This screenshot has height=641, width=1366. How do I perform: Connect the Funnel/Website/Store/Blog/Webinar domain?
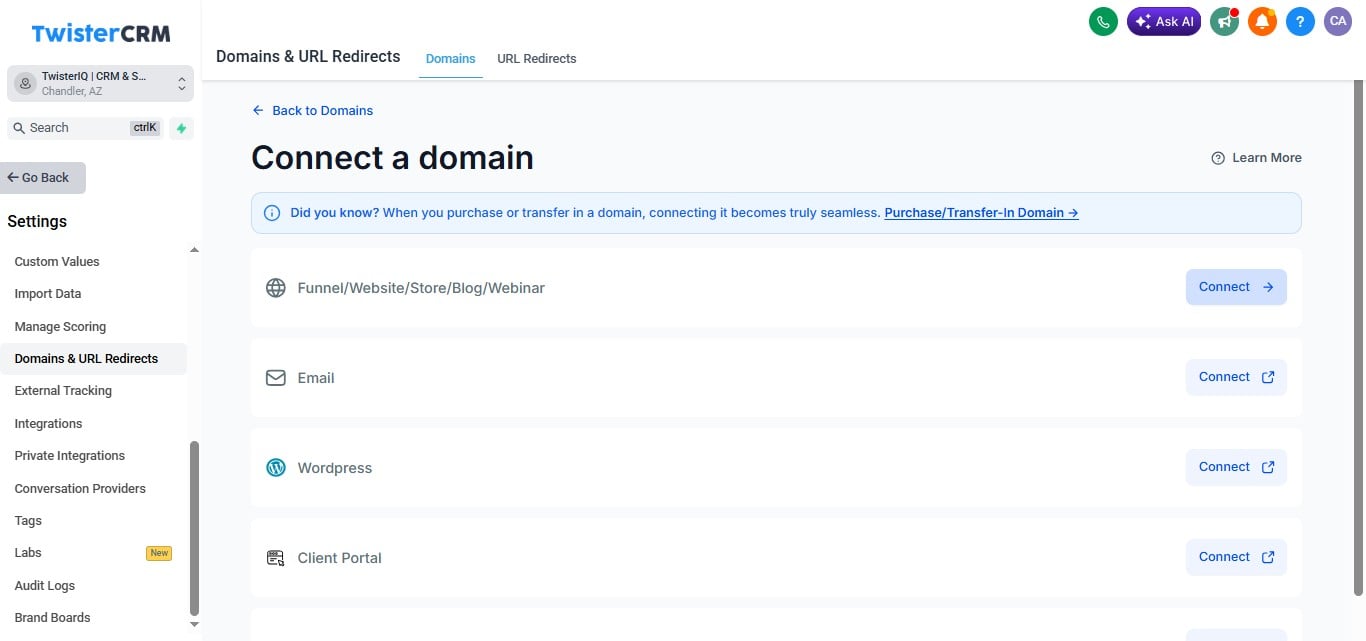point(1236,287)
